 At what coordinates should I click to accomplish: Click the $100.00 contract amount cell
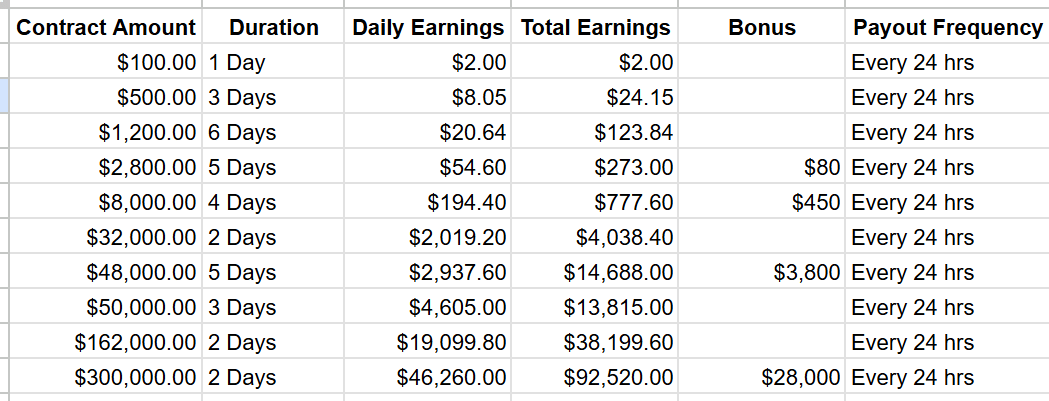tap(106, 62)
